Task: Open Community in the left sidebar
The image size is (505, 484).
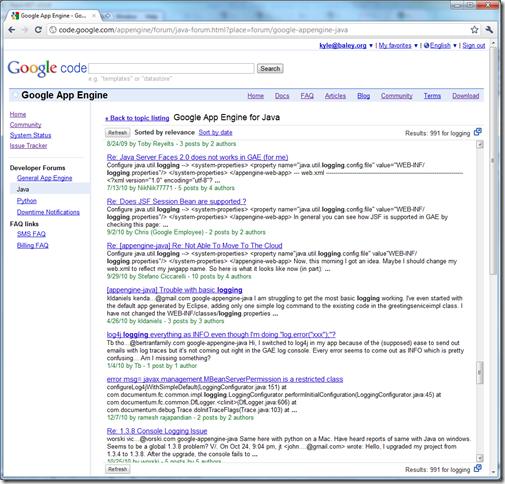Action: [x=26, y=125]
